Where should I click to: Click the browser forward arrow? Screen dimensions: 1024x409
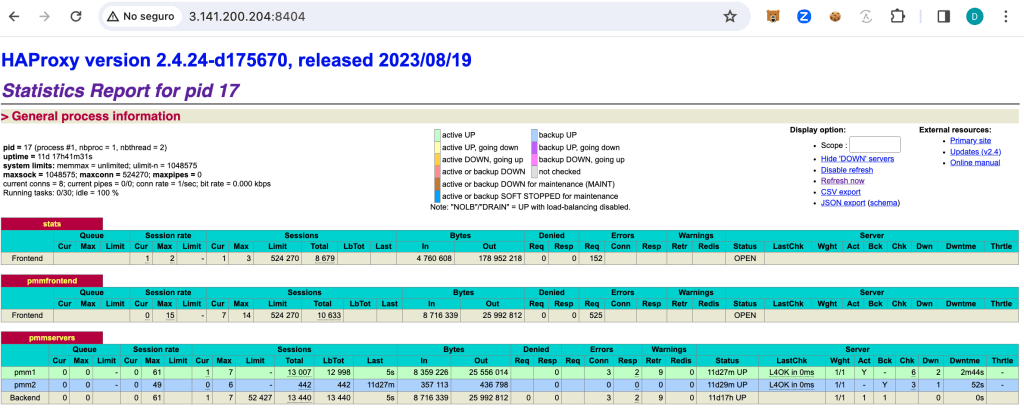pyautogui.click(x=44, y=17)
